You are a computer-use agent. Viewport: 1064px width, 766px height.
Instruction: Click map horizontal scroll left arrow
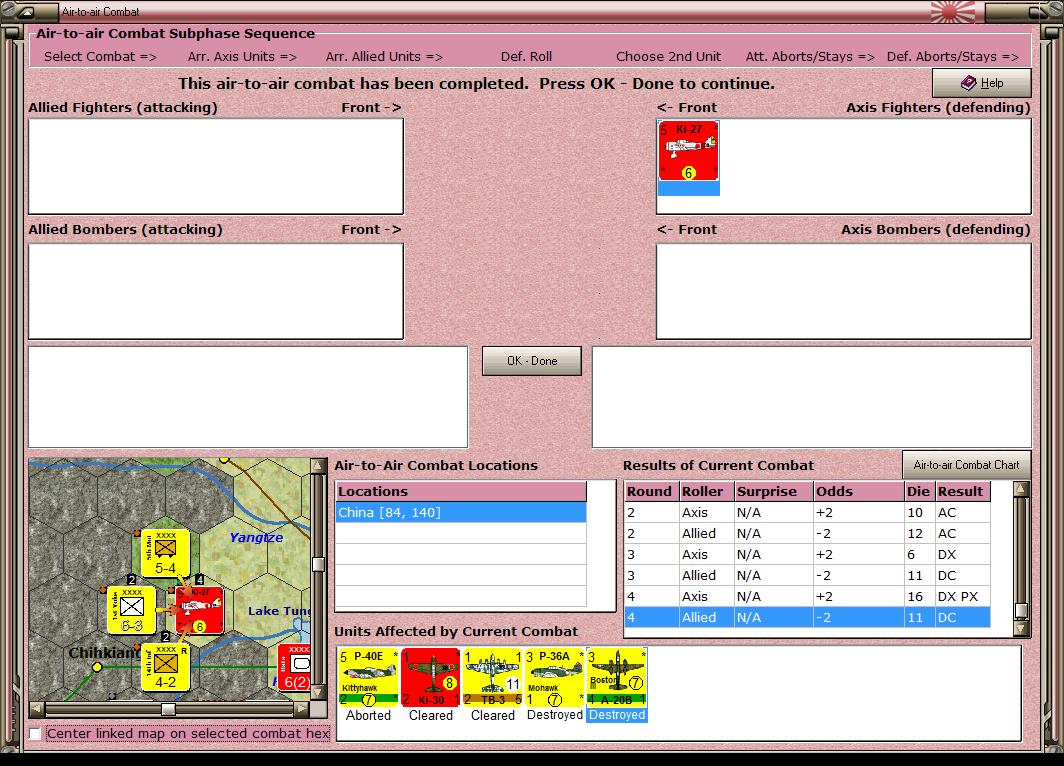[x=37, y=709]
